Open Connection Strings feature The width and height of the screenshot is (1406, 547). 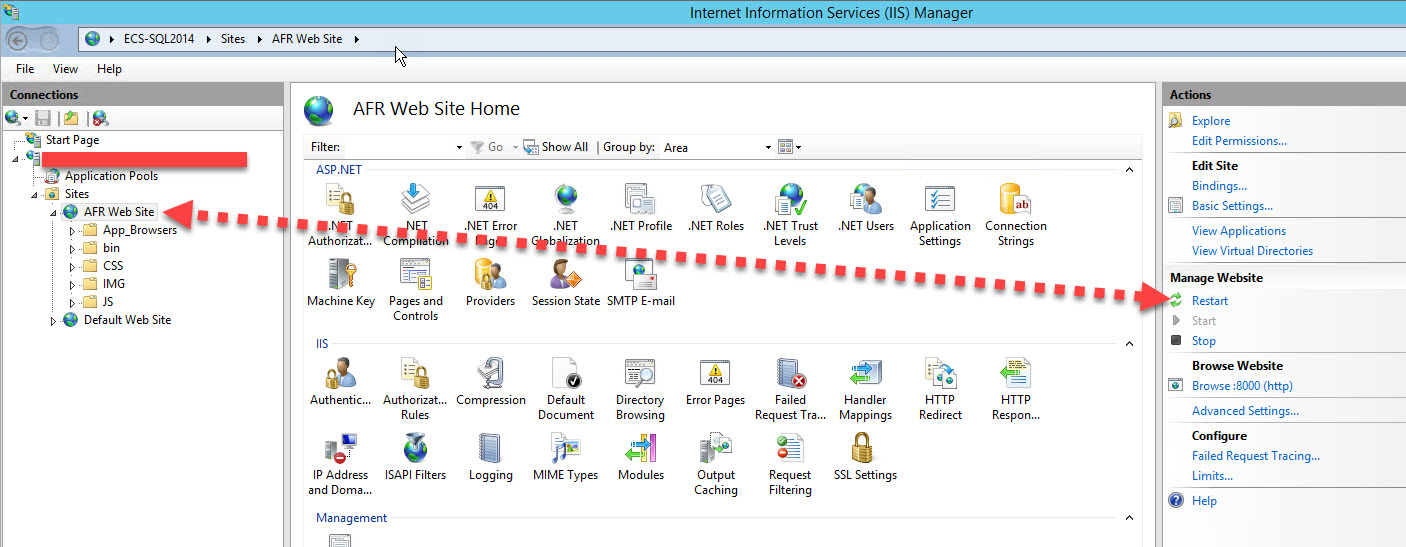coord(1015,214)
